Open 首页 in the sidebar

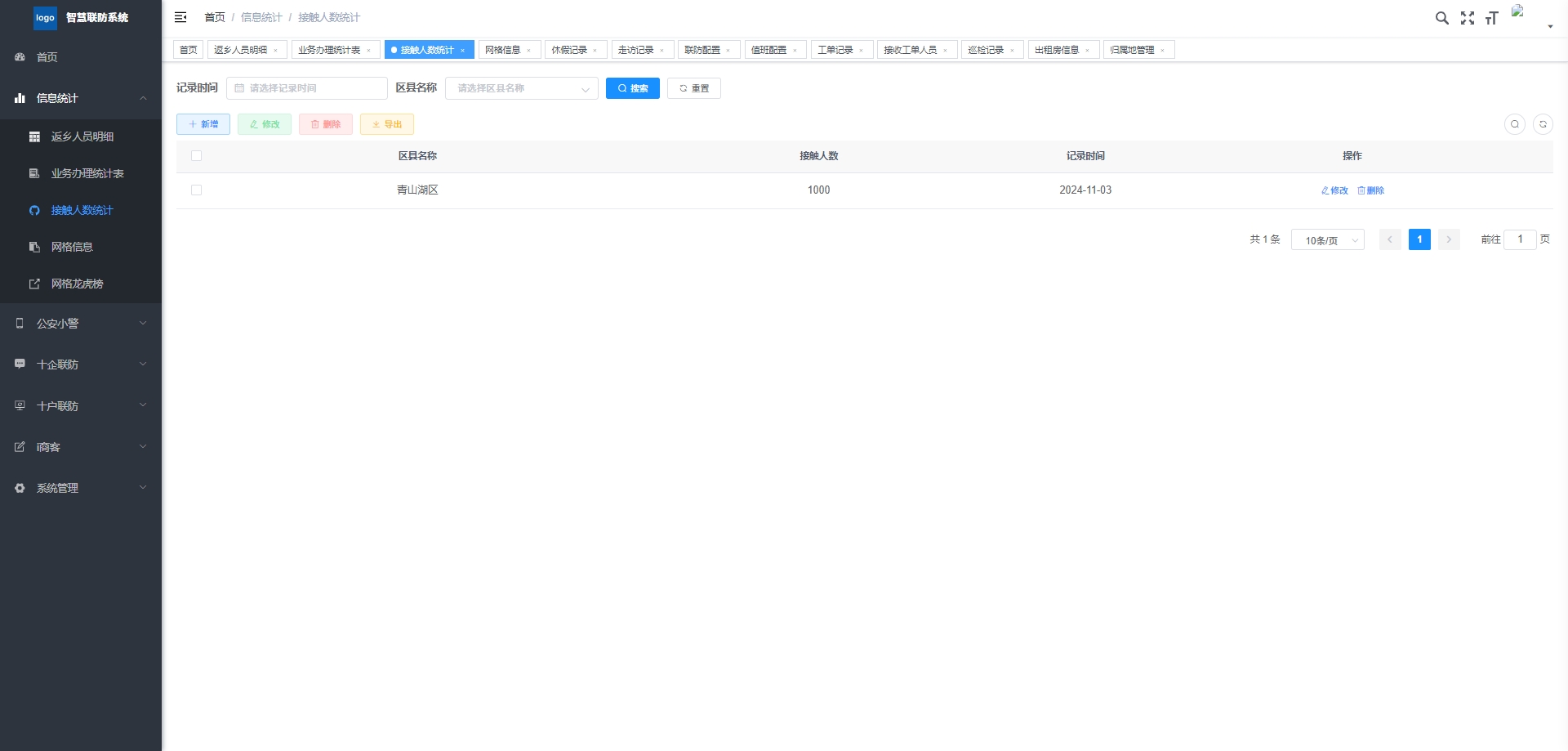click(81, 57)
